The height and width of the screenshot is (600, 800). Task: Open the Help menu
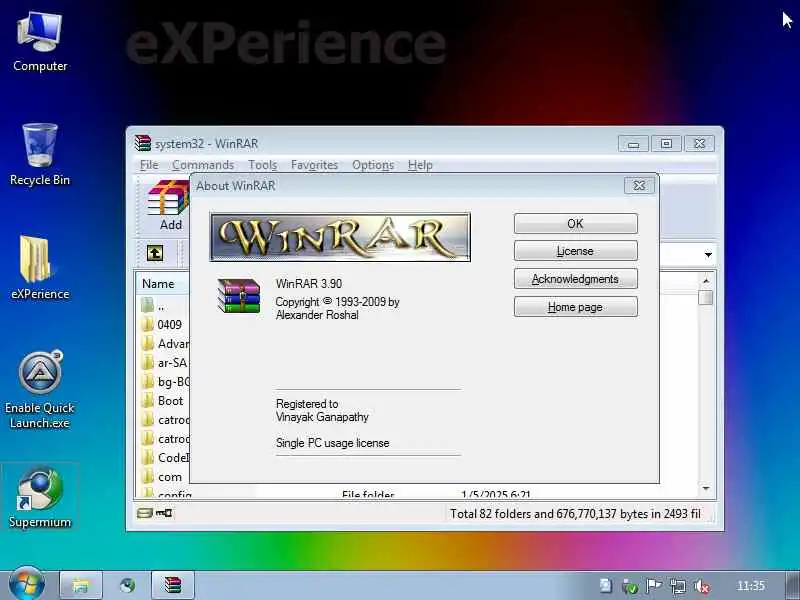(420, 165)
